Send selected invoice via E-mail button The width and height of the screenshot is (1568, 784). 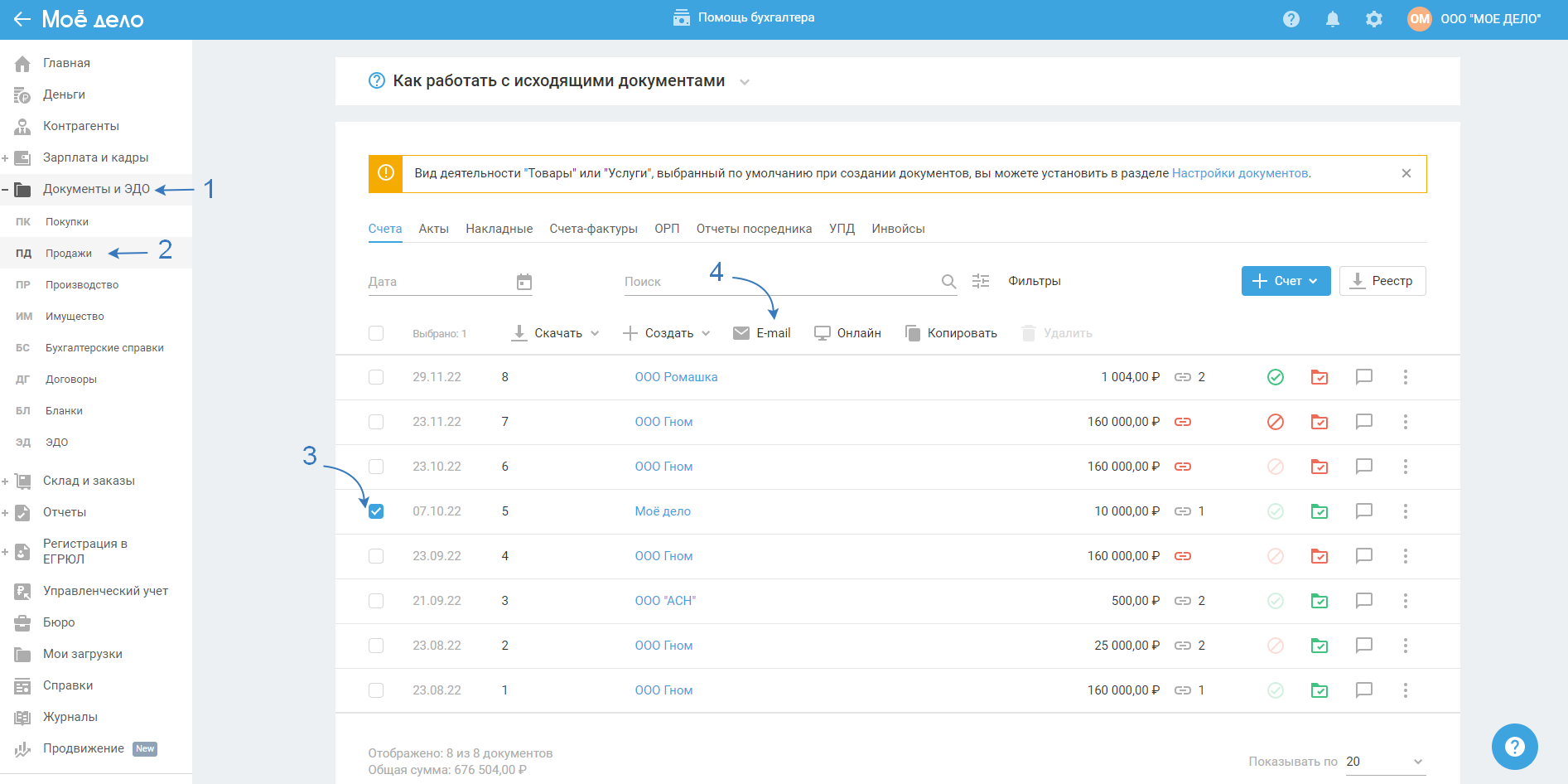[x=762, y=333]
